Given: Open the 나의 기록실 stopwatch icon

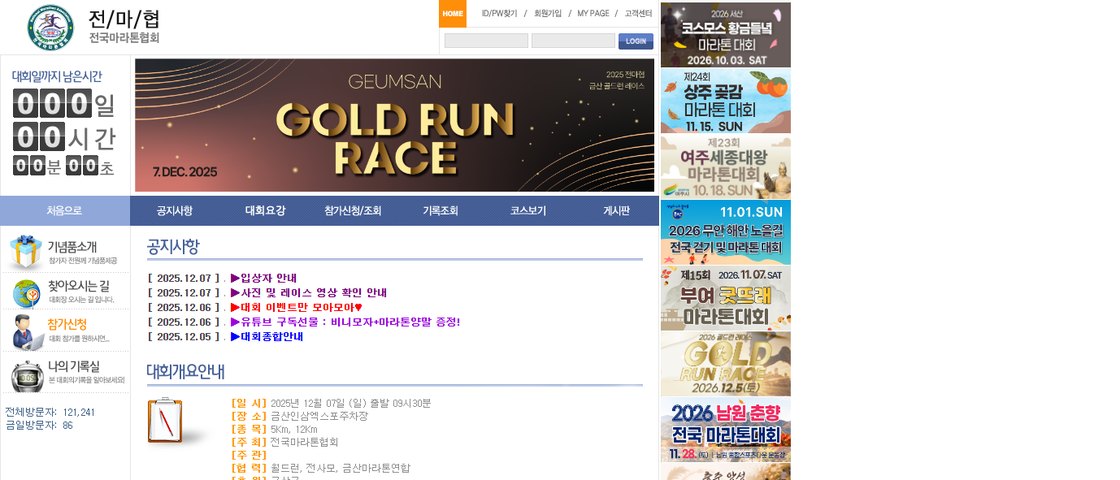Looking at the screenshot, I should (x=27, y=375).
